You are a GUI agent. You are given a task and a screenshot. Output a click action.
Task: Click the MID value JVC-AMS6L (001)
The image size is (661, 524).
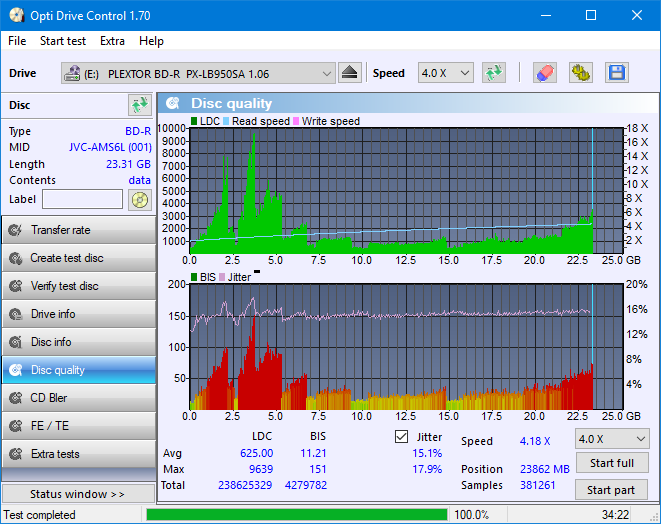(110, 148)
